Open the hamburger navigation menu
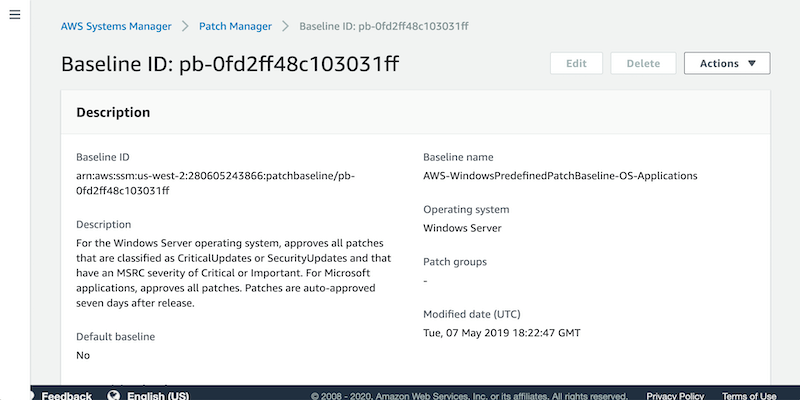Viewport: 800px width, 400px height. click(15, 15)
